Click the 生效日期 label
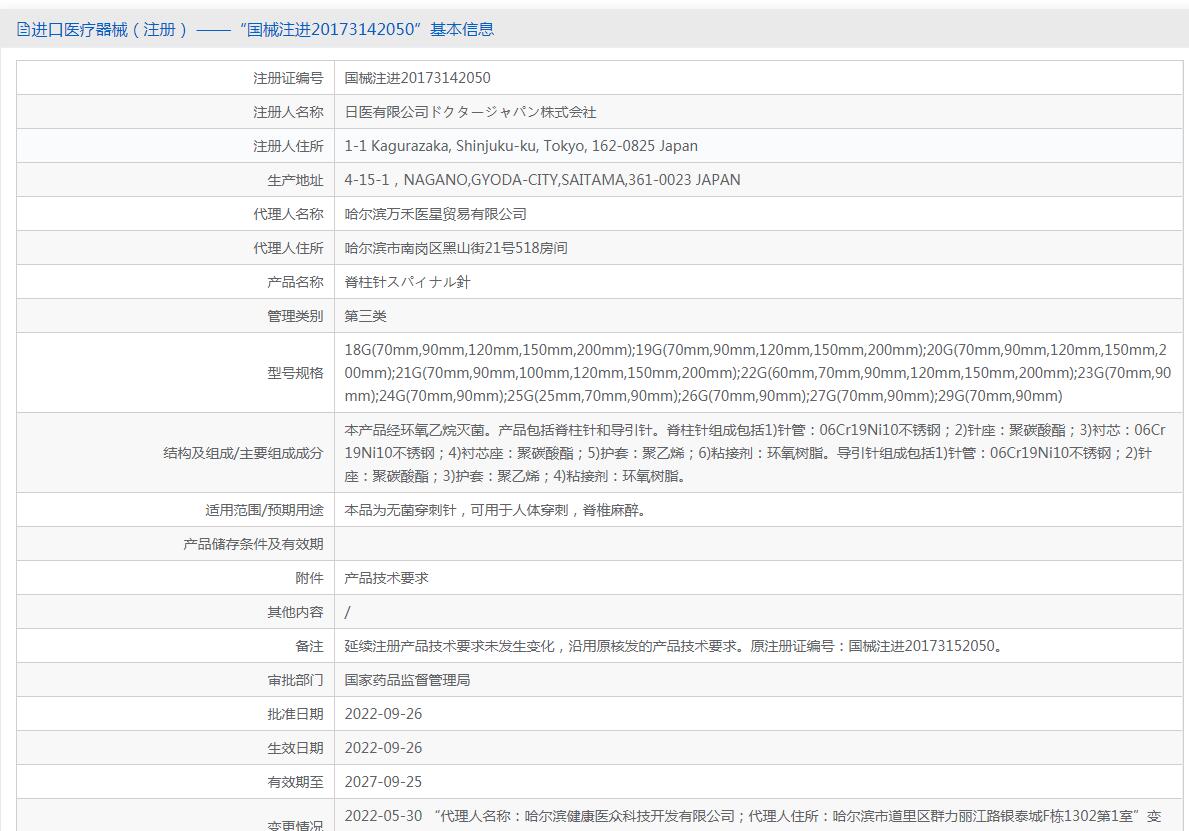The height and width of the screenshot is (831, 1189). [295, 749]
